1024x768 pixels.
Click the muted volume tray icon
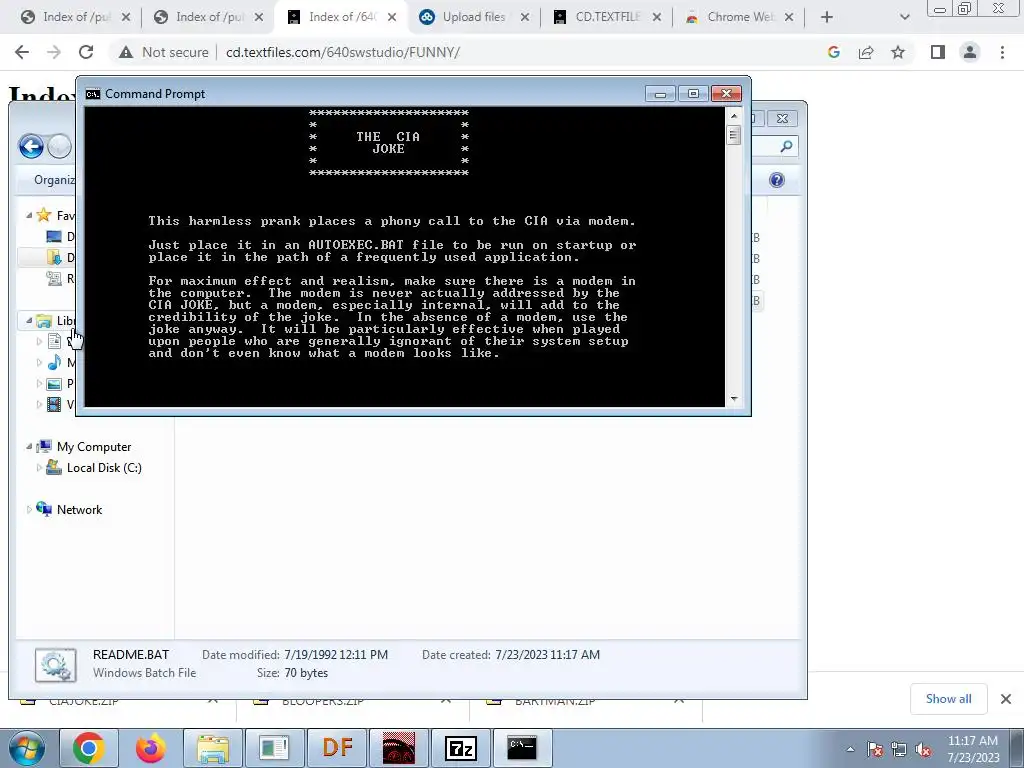click(923, 749)
